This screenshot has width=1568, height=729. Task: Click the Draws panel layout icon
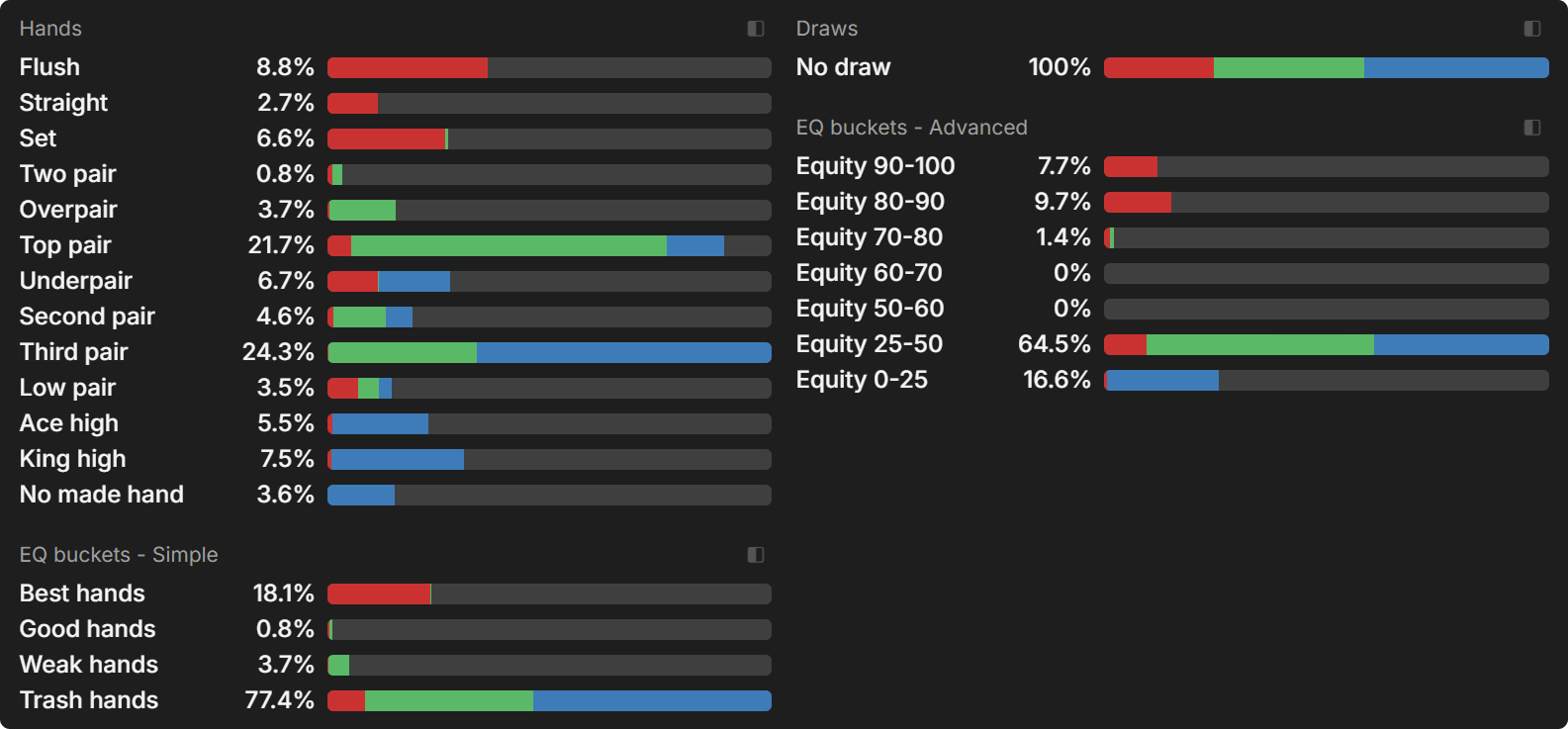(x=1532, y=29)
